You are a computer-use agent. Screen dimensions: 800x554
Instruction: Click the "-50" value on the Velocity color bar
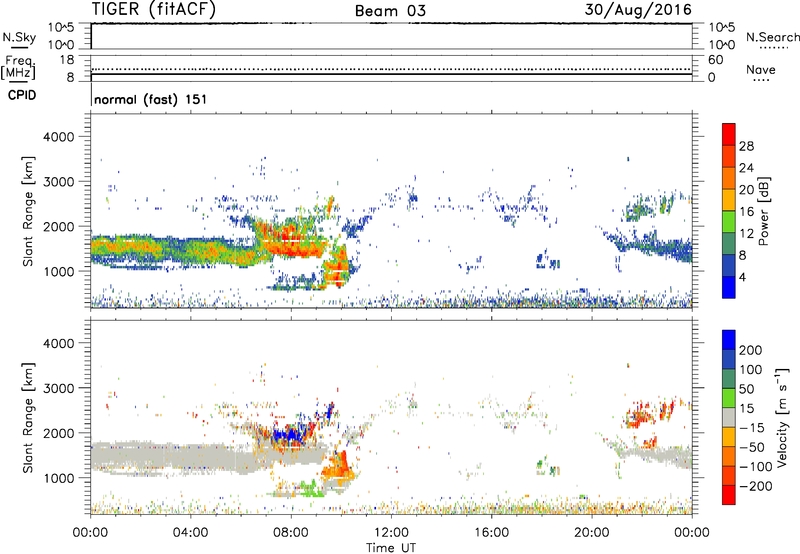751,447
